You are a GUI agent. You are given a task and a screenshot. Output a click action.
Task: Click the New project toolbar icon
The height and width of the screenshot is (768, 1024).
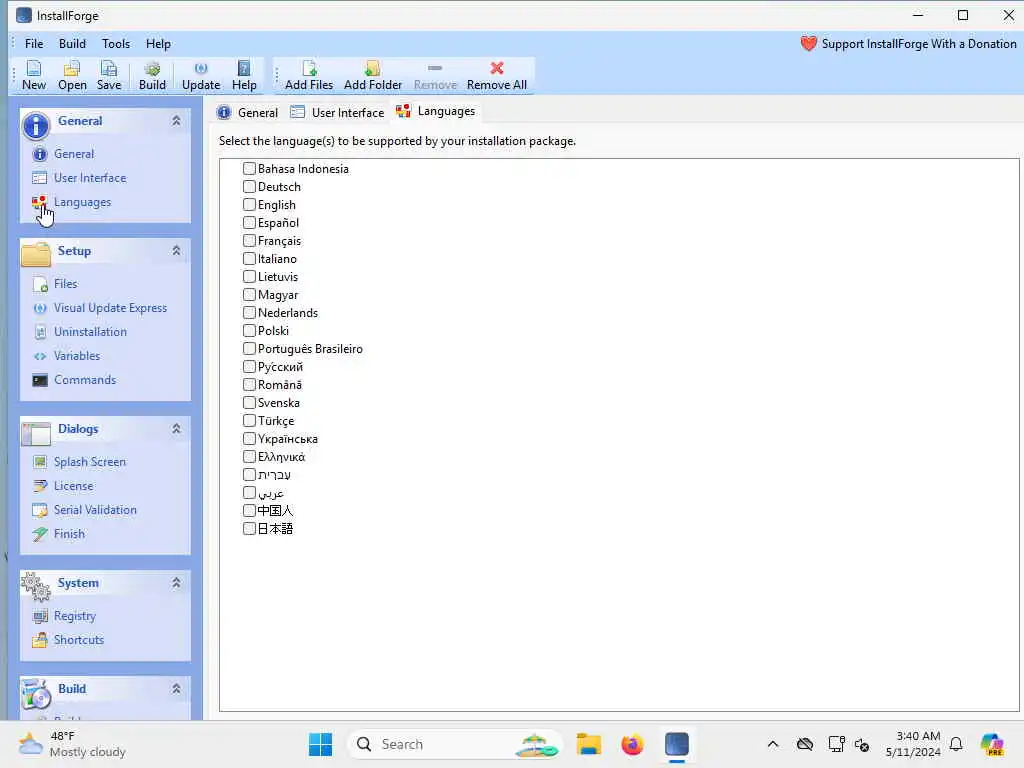tap(33, 76)
